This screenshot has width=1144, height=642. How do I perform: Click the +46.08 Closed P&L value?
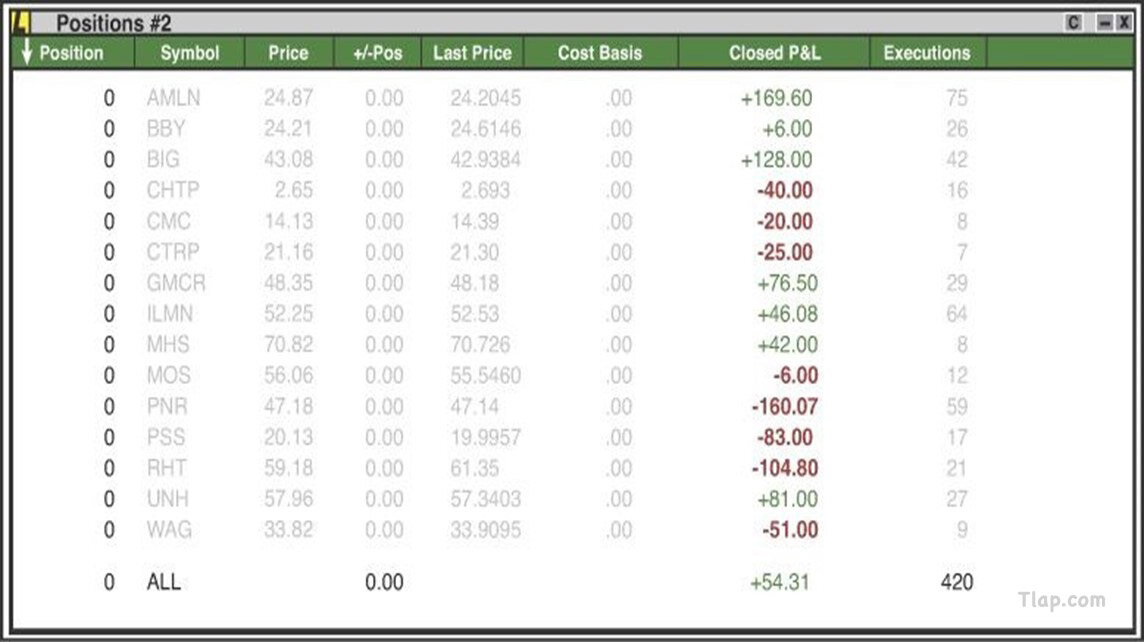pyautogui.click(x=787, y=314)
